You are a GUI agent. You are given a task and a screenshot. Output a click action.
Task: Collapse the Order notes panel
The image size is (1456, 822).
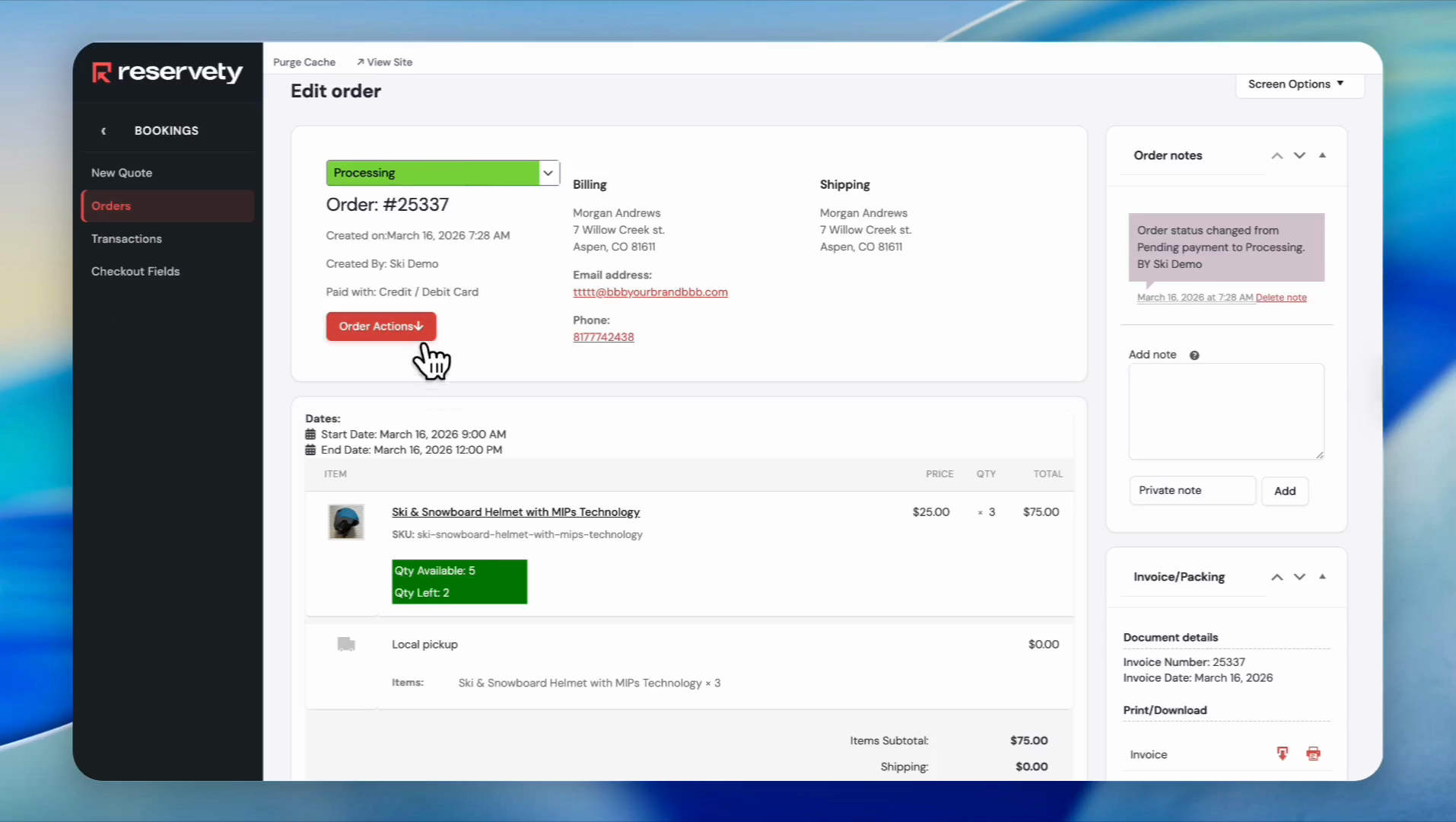1322,155
